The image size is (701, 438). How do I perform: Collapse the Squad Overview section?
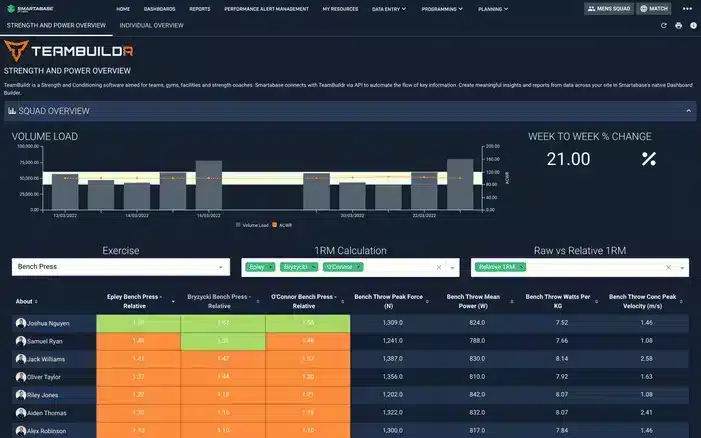tap(688, 111)
